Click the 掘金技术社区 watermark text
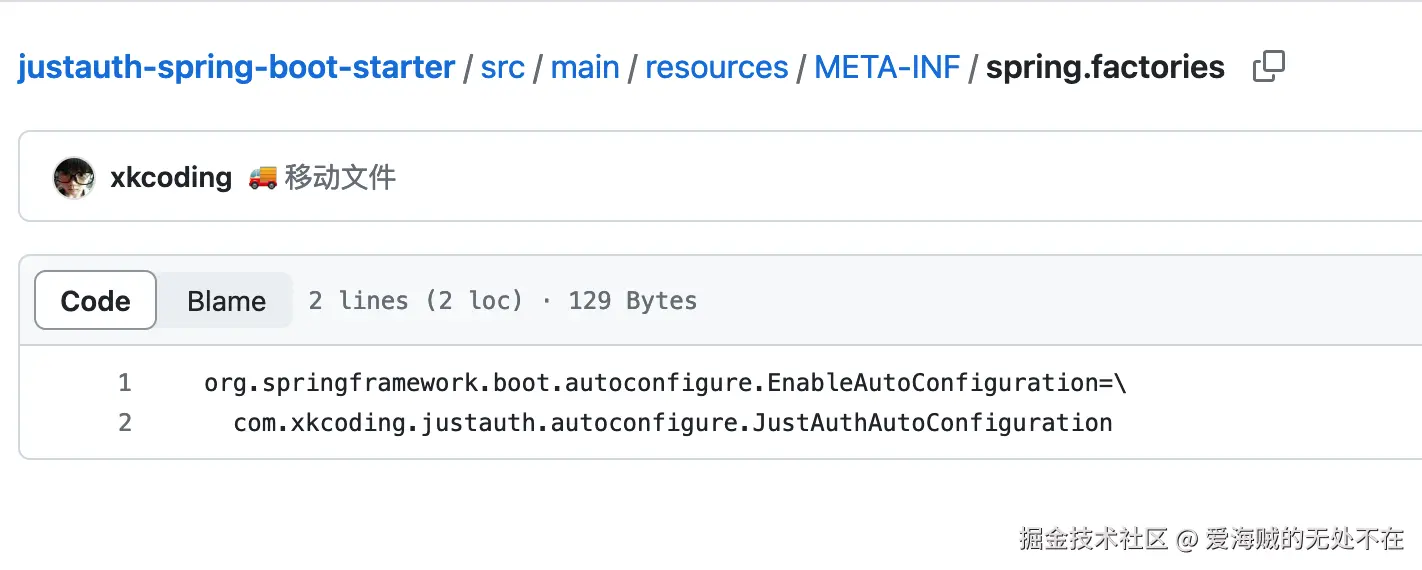This screenshot has width=1422, height=570. tap(1094, 540)
